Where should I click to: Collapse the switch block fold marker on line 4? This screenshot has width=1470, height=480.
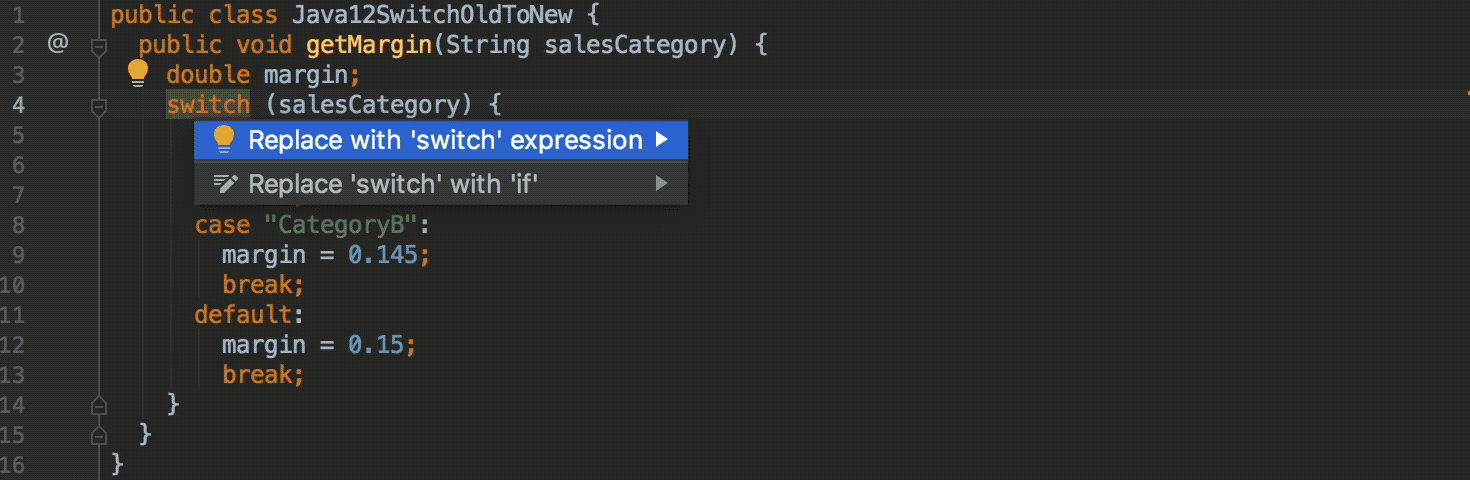99,105
